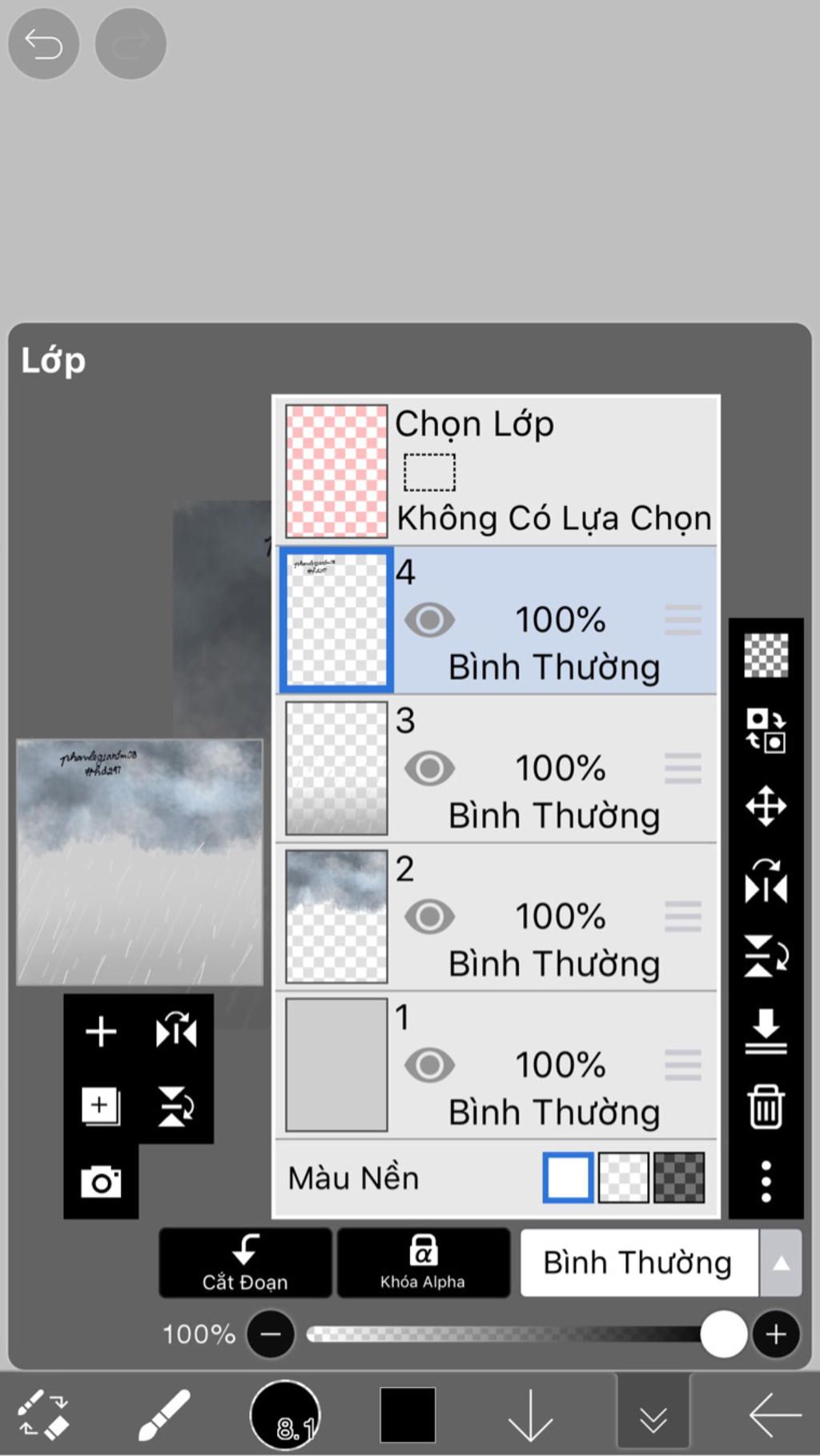Delete layer with trash can icon
The width and height of the screenshot is (820, 1456).
[x=766, y=1107]
